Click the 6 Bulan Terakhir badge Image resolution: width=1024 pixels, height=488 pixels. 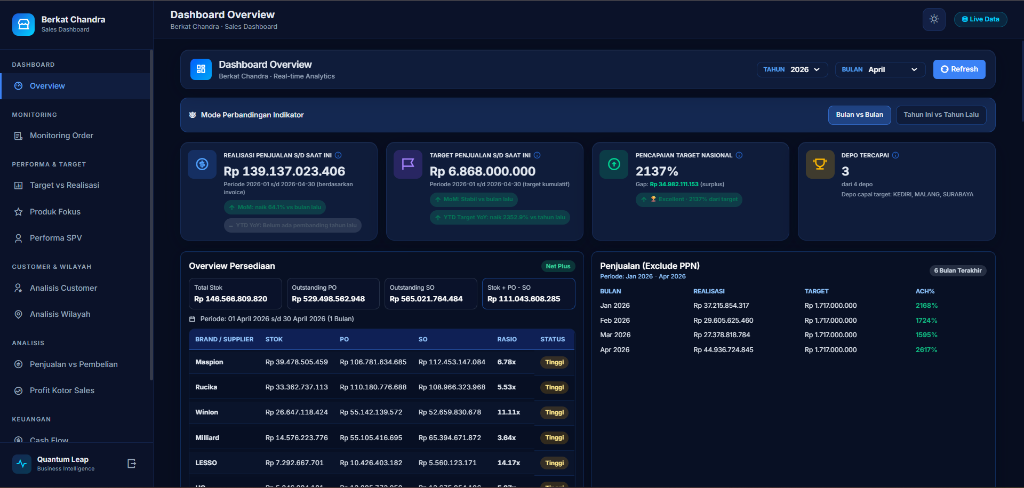(x=958, y=270)
